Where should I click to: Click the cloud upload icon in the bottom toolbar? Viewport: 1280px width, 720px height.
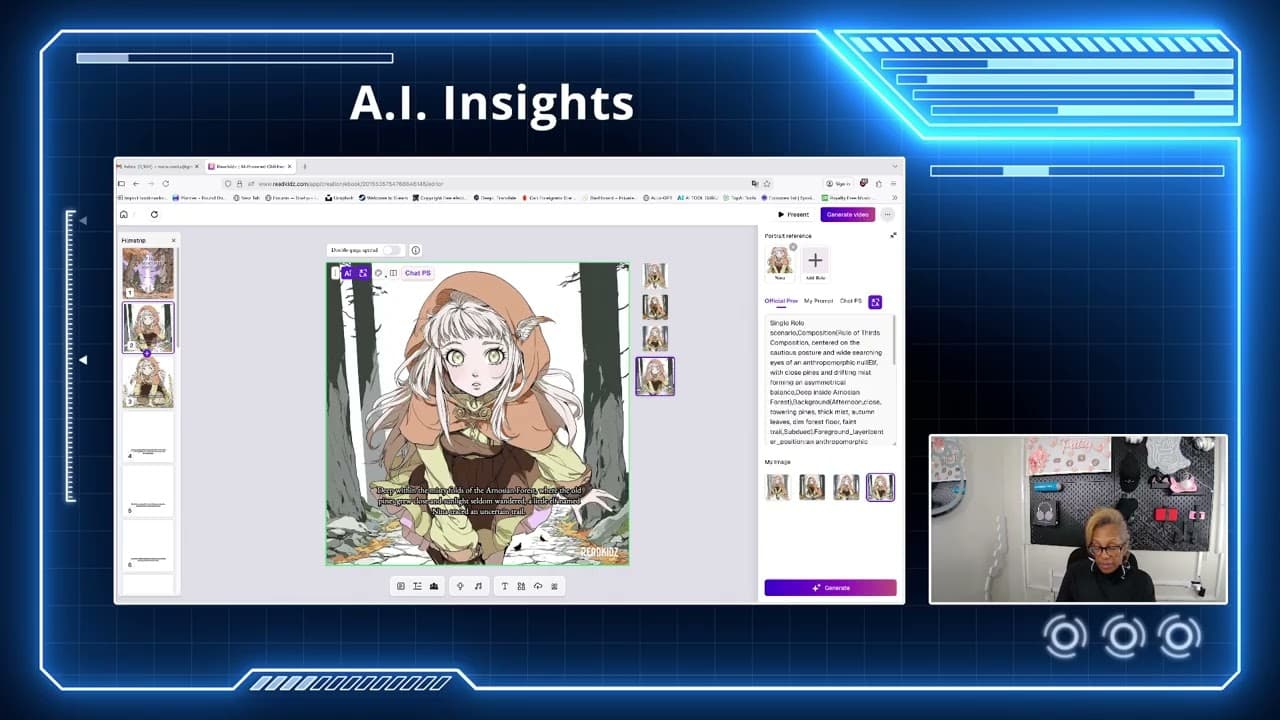click(538, 586)
